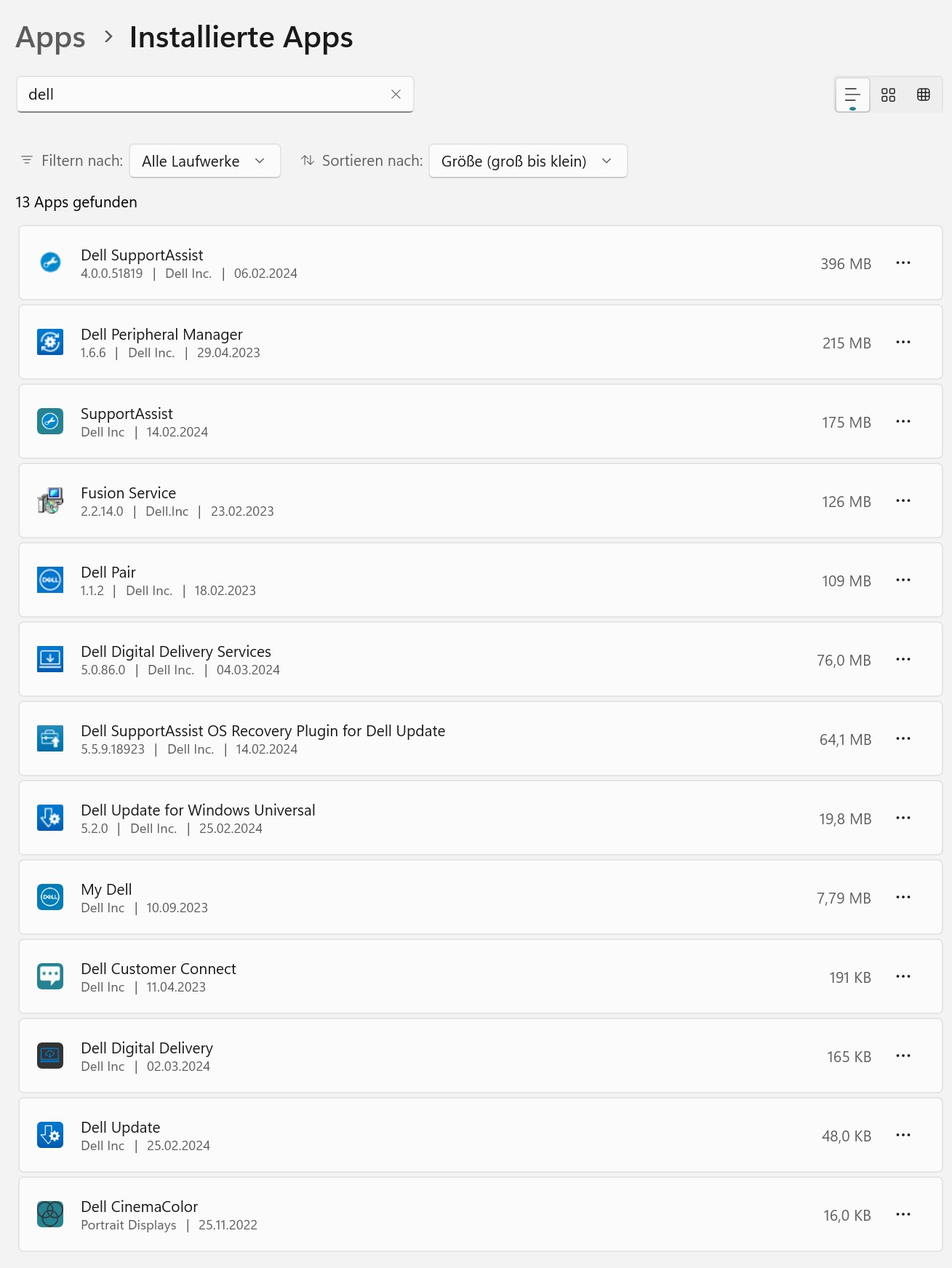Image resolution: width=952 pixels, height=1268 pixels.
Task: Click the Fusion Service installer icon
Action: point(50,501)
